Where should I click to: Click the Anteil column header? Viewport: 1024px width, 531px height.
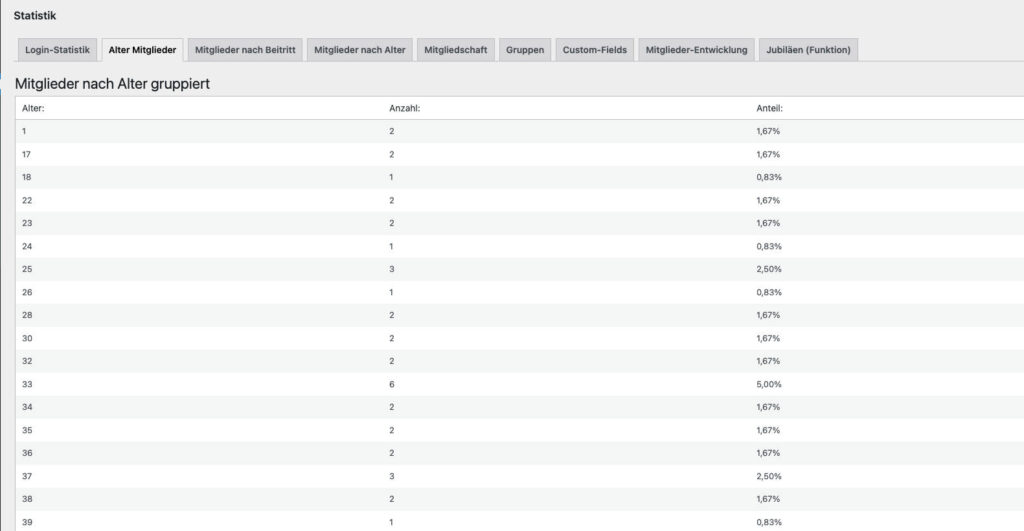(769, 108)
